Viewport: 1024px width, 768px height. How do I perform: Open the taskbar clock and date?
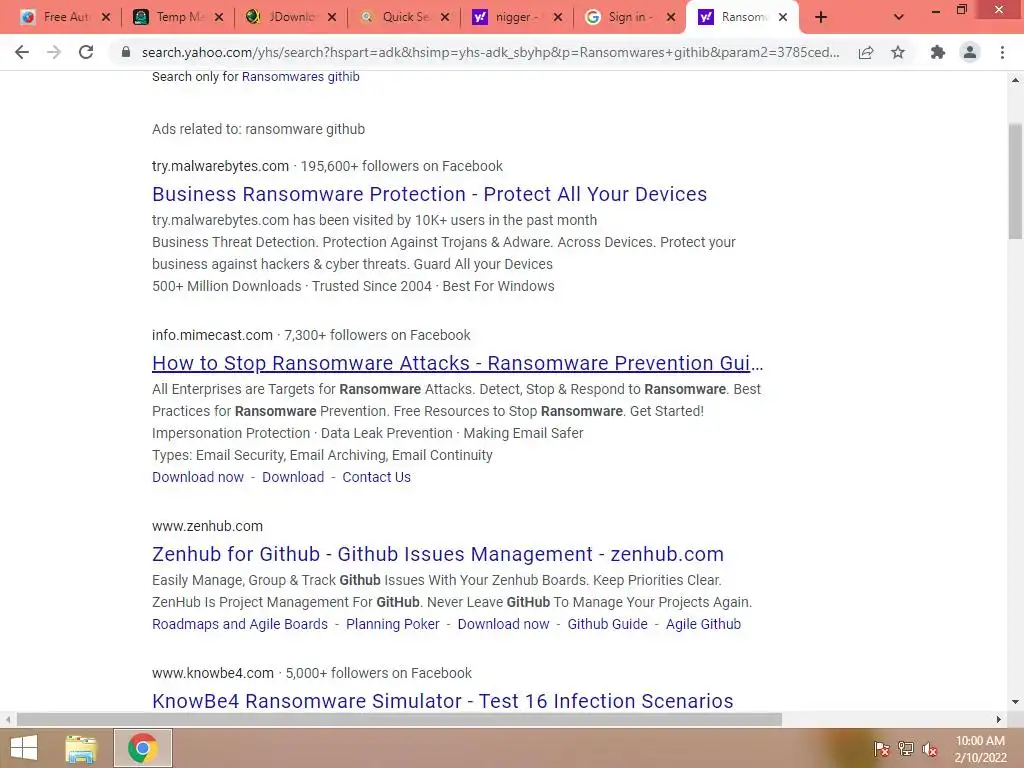coord(980,749)
